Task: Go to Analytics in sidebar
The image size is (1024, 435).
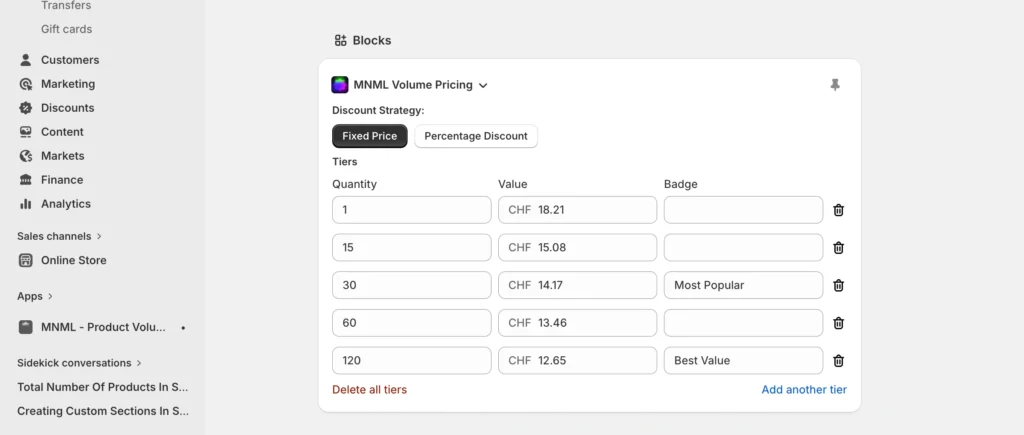Action: tap(66, 204)
